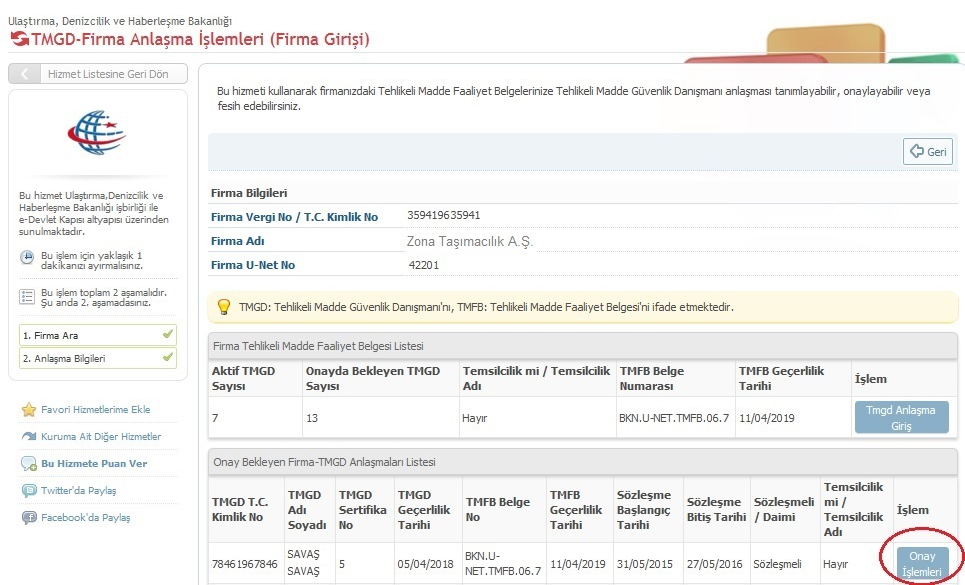The image size is (965, 585).
Task: Click green checkmark on Anlaşma Bilgileri step
Action: pos(167,357)
